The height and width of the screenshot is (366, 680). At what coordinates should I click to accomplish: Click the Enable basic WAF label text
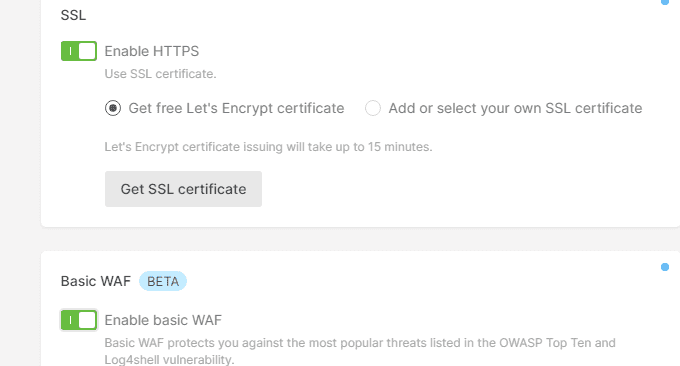point(163,320)
